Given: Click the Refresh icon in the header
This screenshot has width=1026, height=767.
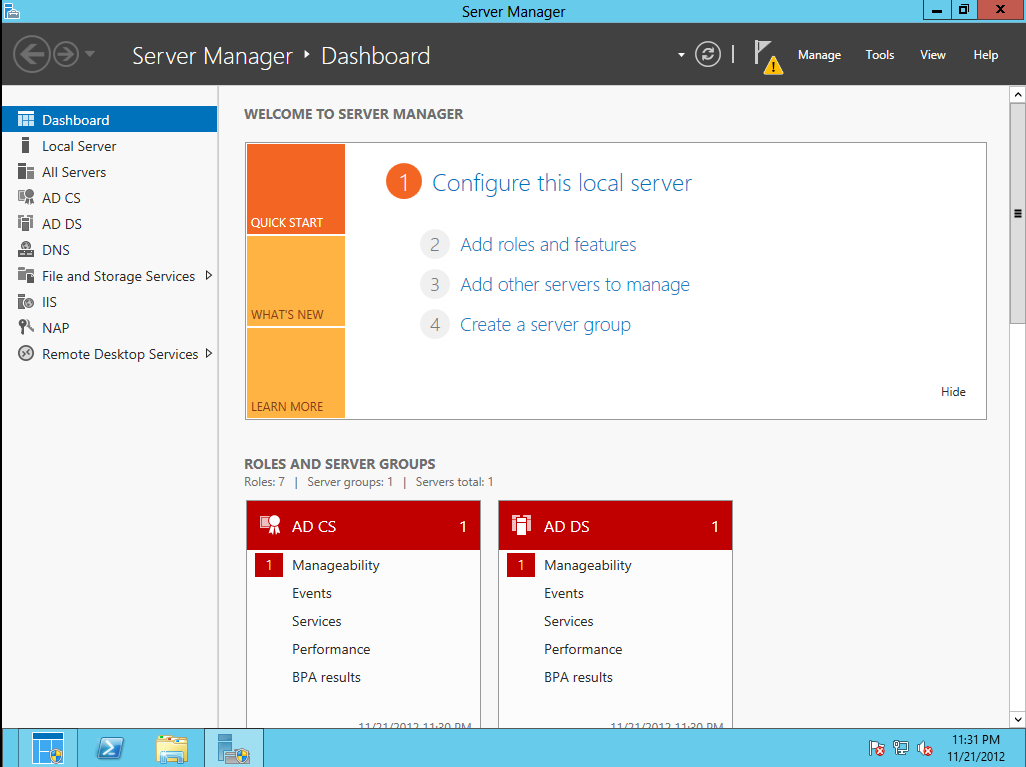Looking at the screenshot, I should pos(708,55).
